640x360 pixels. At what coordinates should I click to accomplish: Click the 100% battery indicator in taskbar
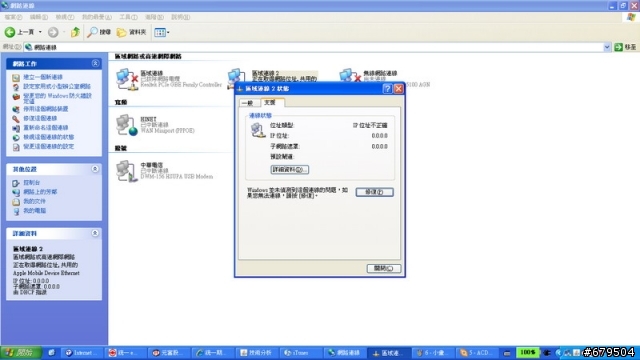coord(528,352)
